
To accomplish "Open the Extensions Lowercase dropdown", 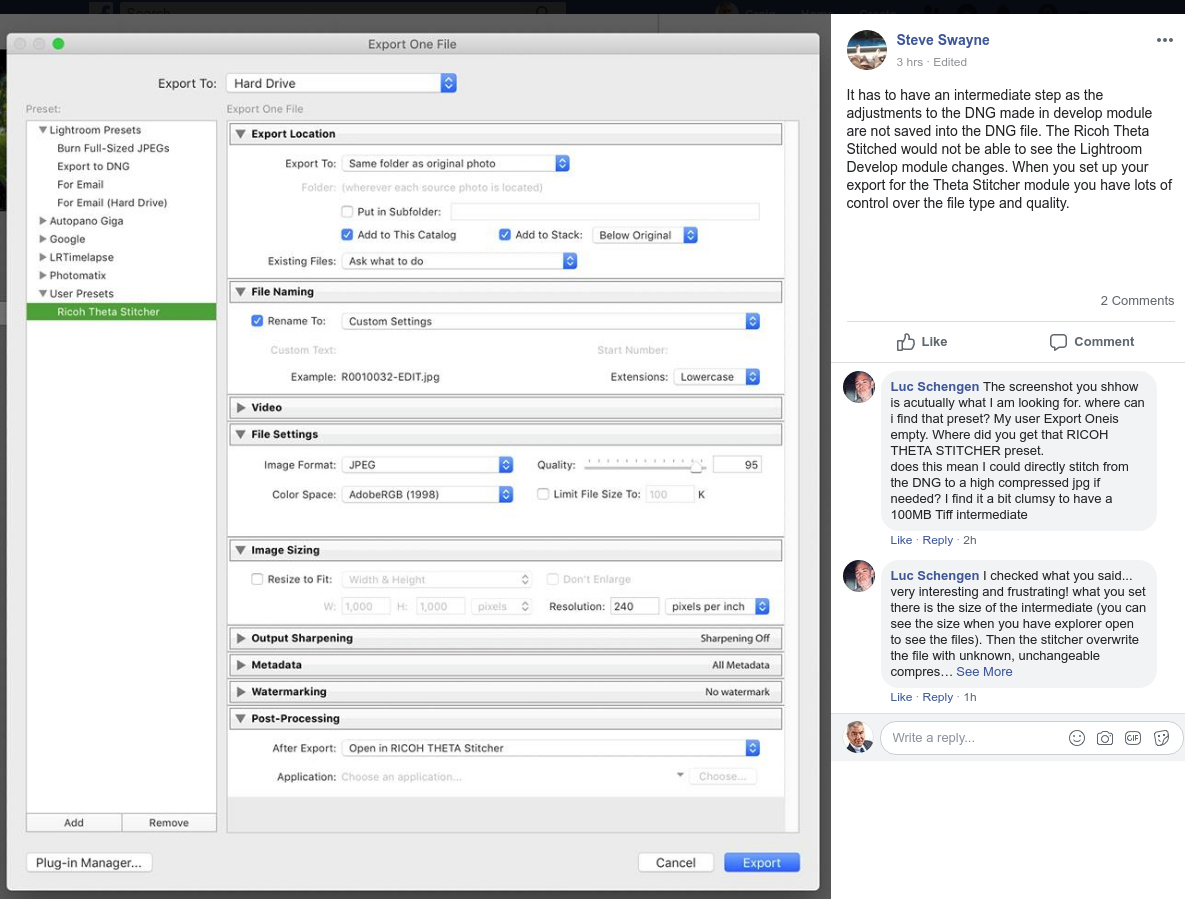I will coord(716,376).
